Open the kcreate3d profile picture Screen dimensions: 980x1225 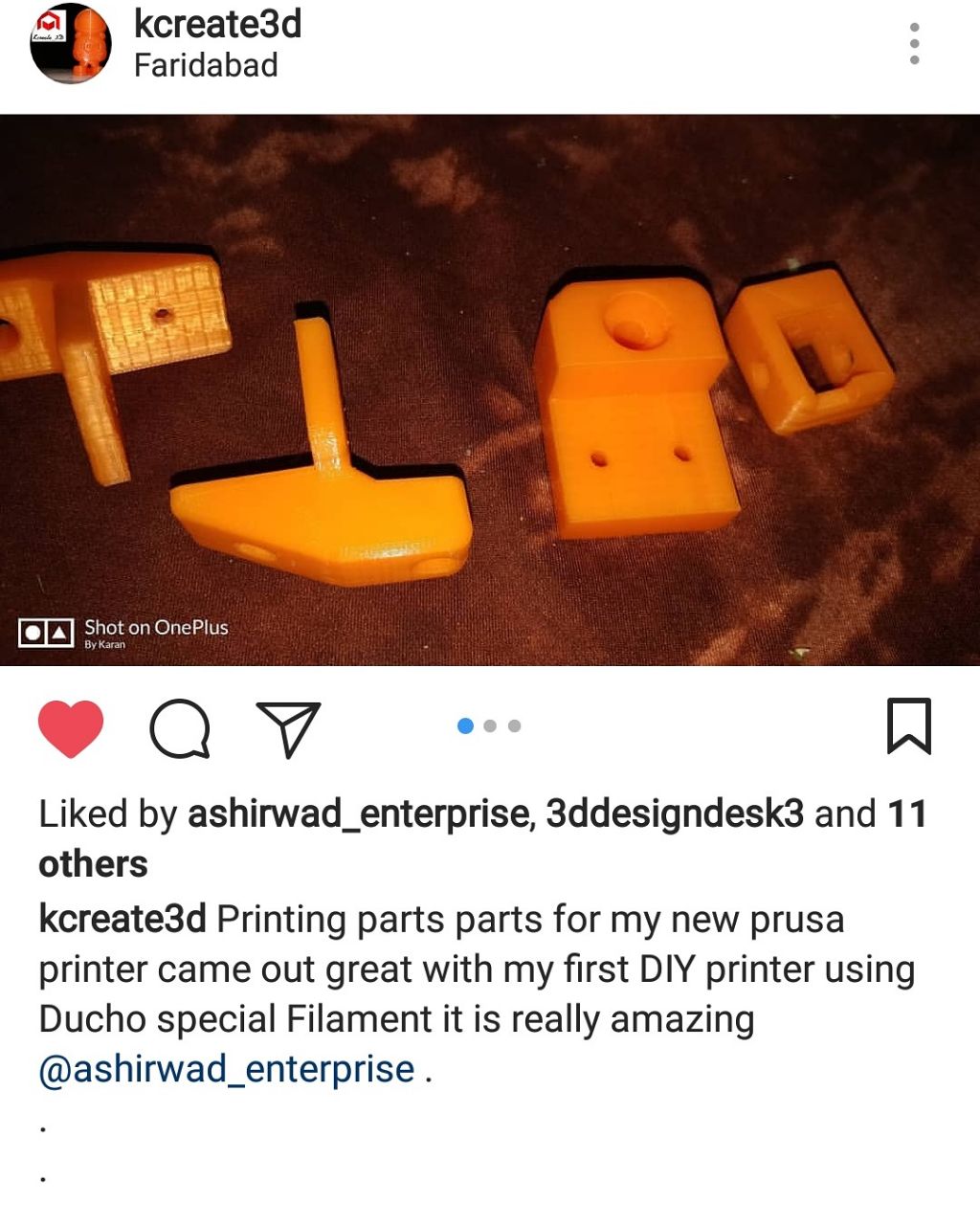[71, 44]
